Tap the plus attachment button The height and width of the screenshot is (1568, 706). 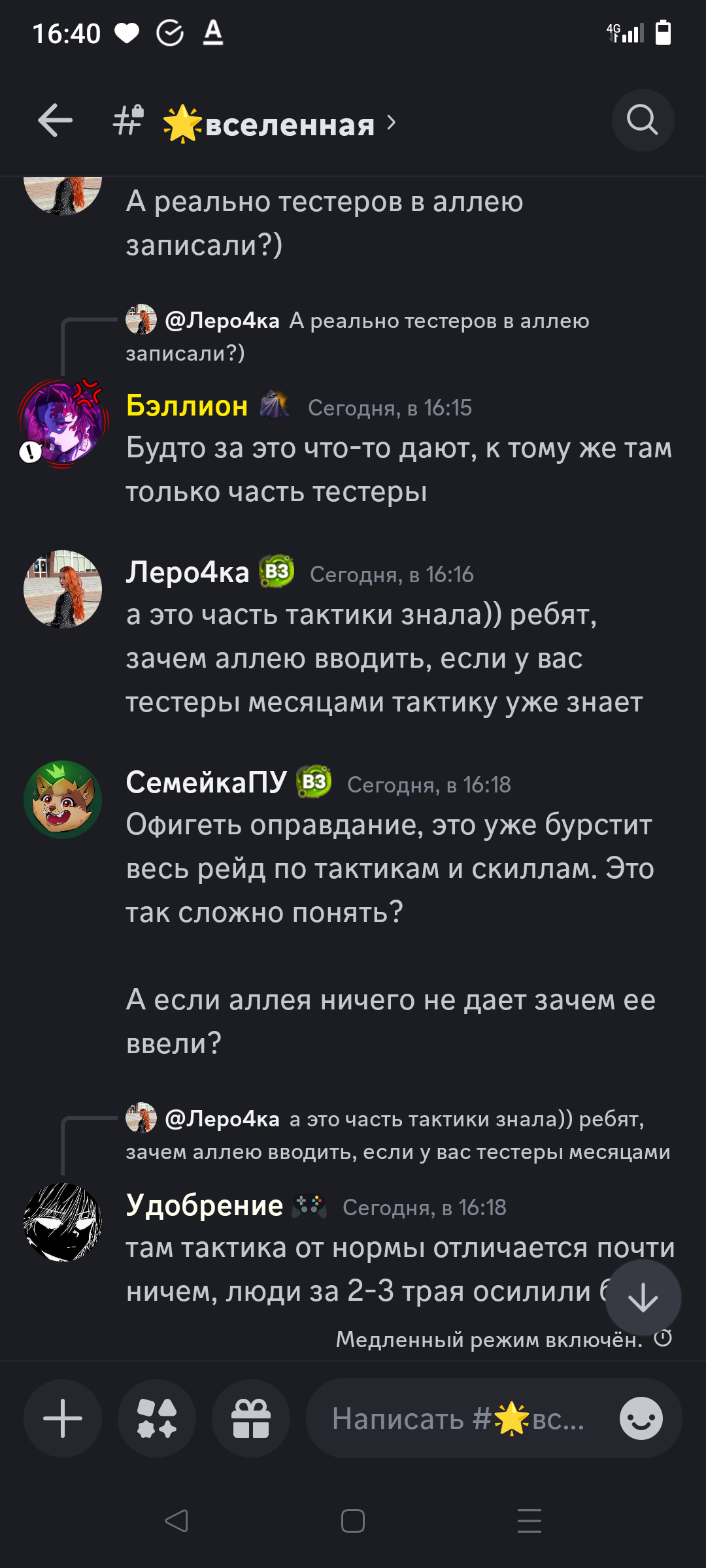(x=63, y=1418)
